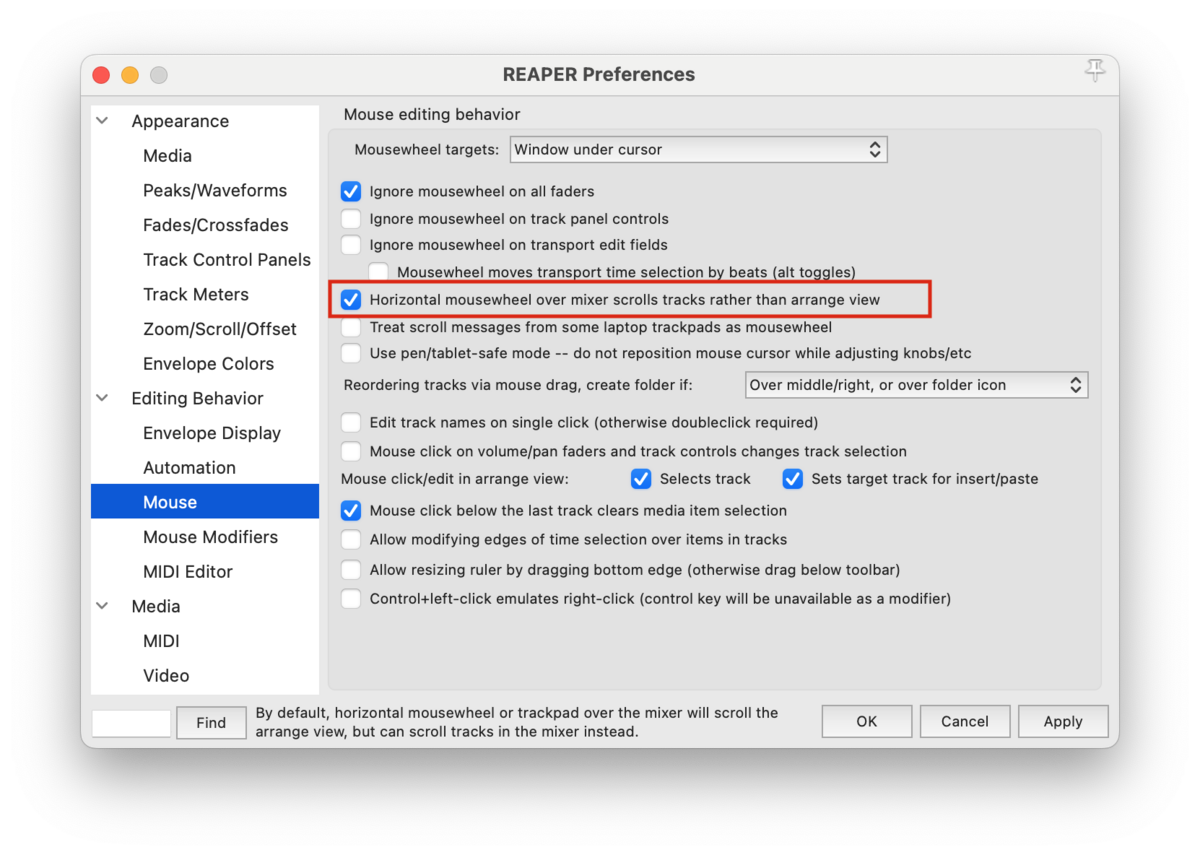Click the Cancel button
Screen dimensions: 1200x855
coord(965,721)
